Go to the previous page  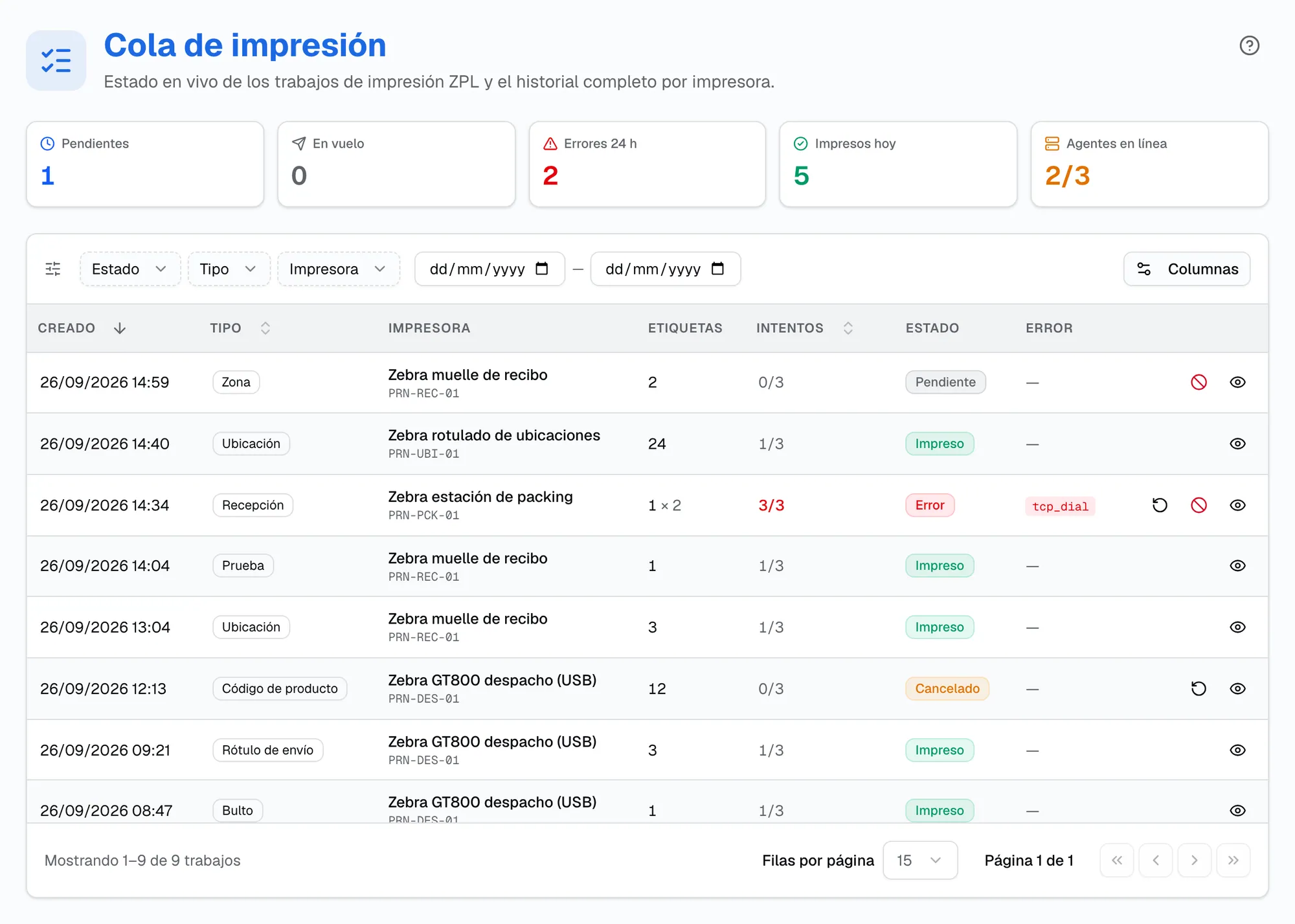(1156, 860)
